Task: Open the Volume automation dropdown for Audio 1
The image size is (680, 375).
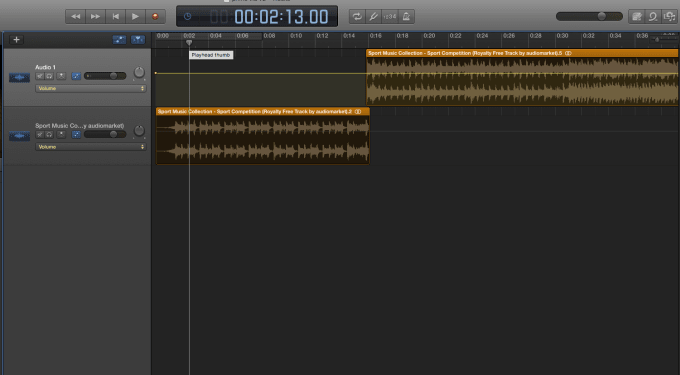Action: [91, 88]
